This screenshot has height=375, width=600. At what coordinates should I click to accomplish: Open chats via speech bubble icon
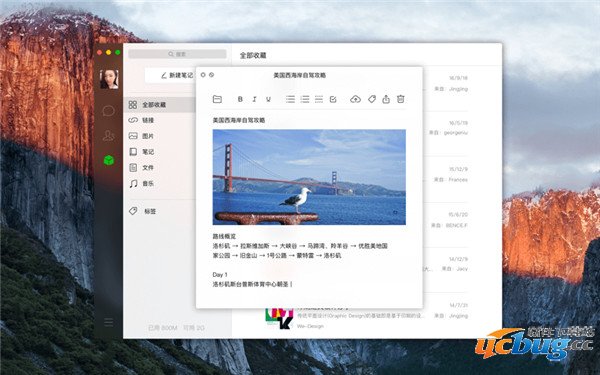[109, 111]
